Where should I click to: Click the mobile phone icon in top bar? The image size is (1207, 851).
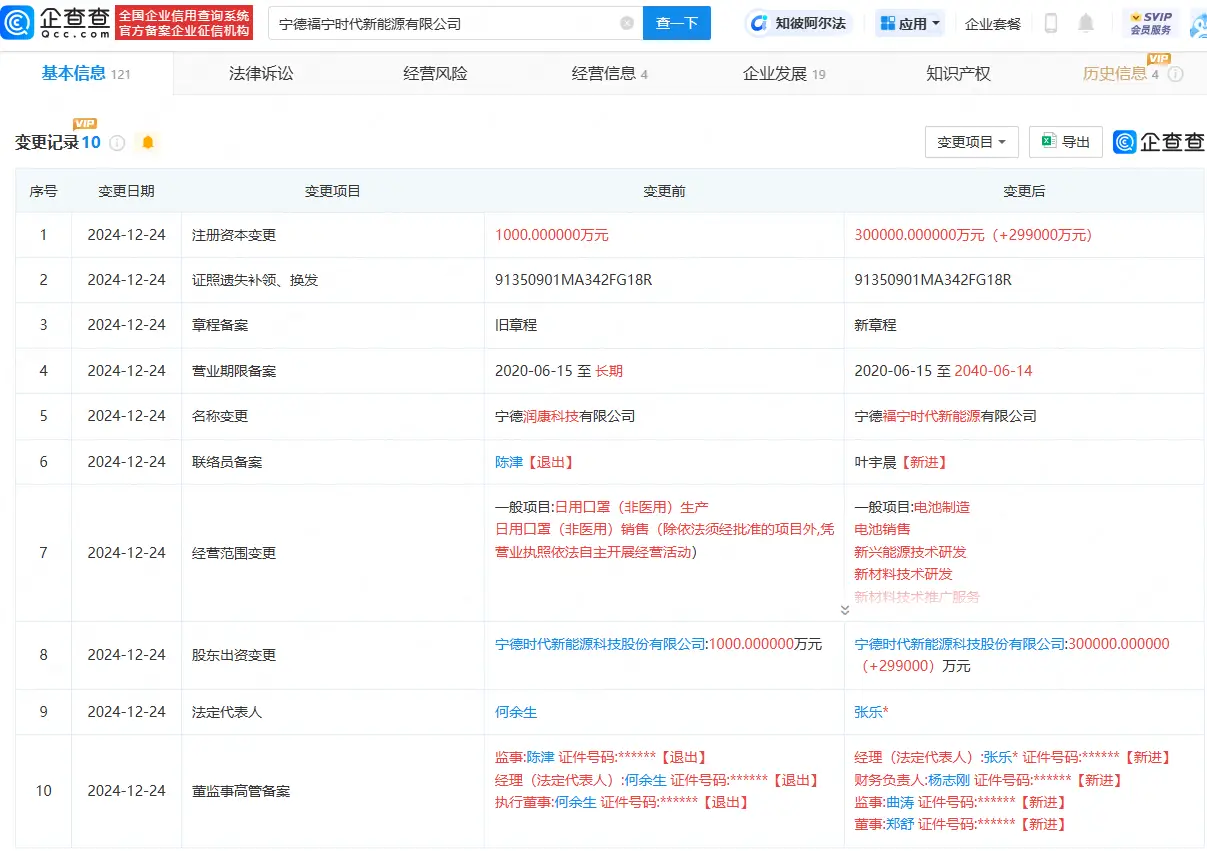click(1050, 22)
